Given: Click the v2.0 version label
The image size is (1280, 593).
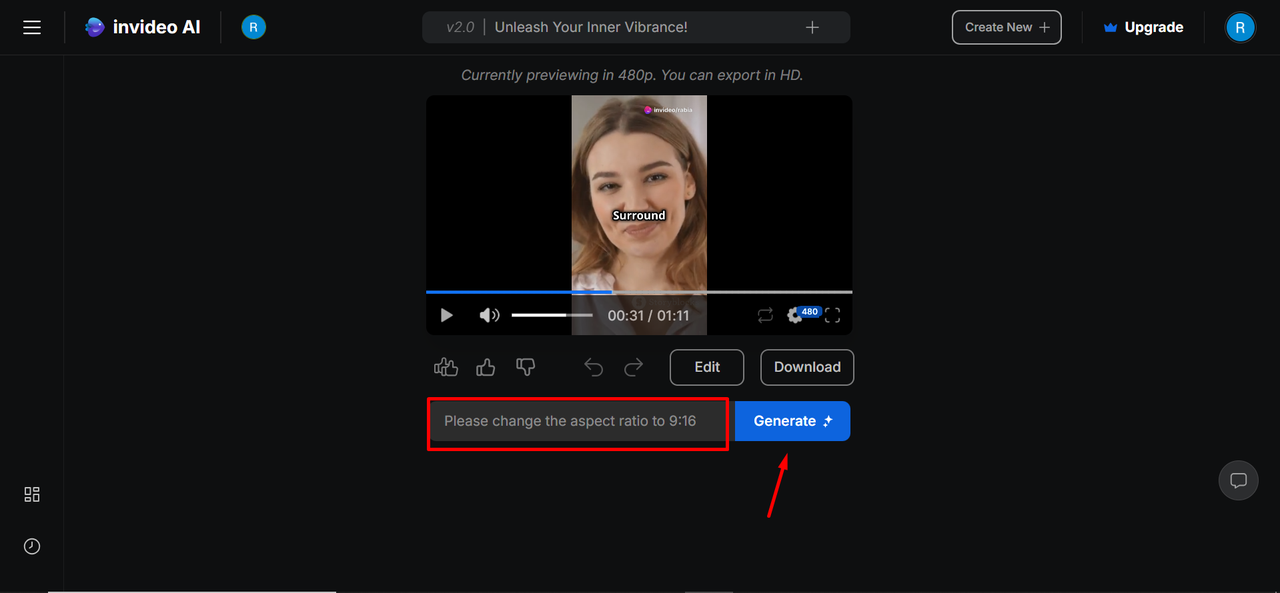Looking at the screenshot, I should 460,27.
